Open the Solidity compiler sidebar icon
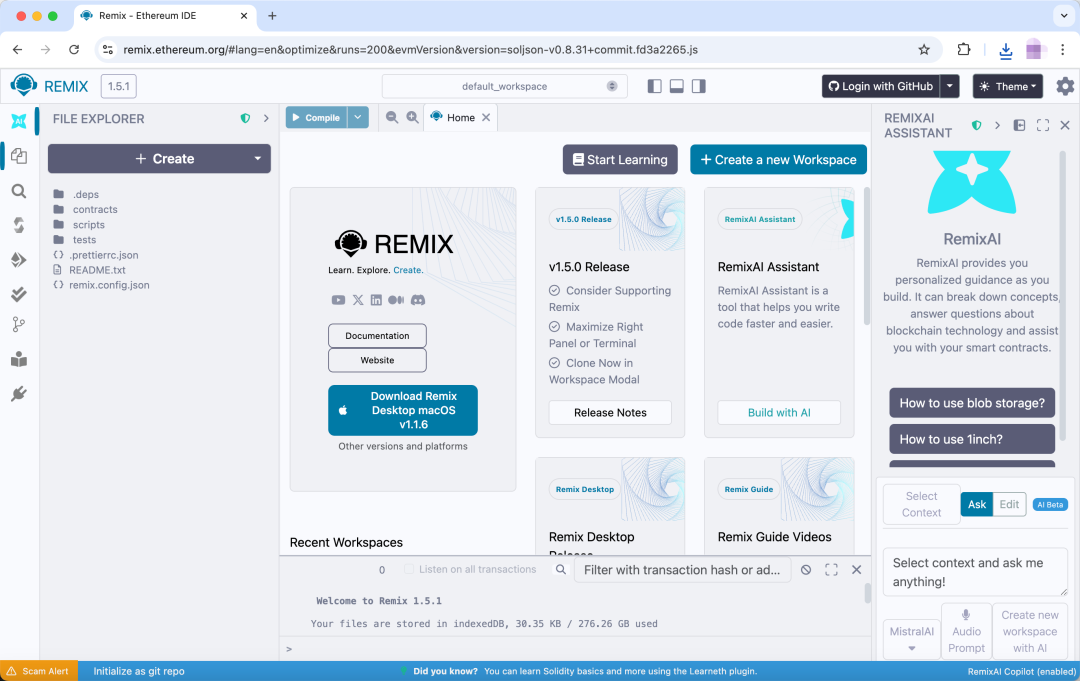The height and width of the screenshot is (681, 1080). pyautogui.click(x=19, y=225)
